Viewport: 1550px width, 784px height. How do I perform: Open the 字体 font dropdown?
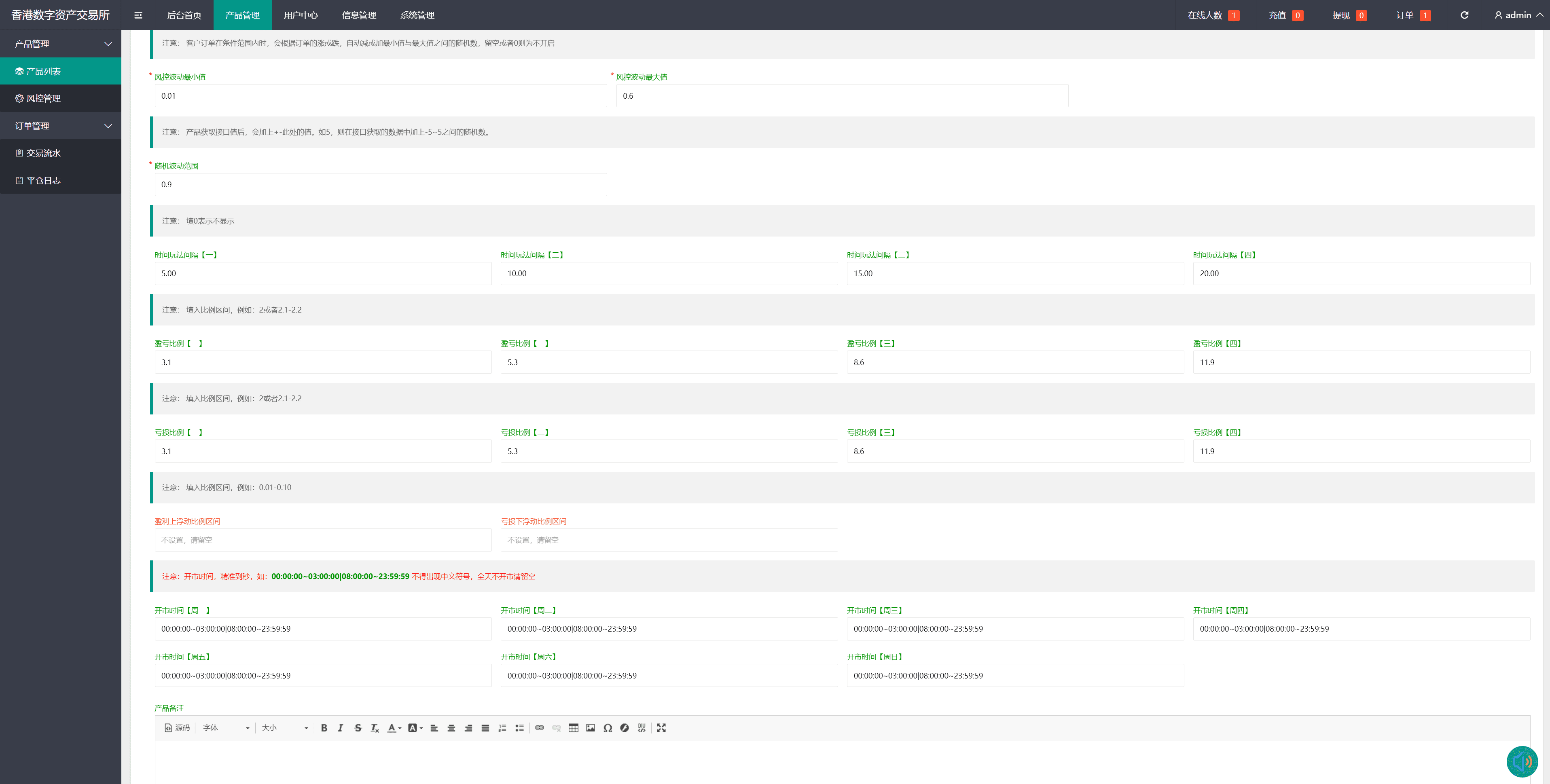pyautogui.click(x=226, y=727)
